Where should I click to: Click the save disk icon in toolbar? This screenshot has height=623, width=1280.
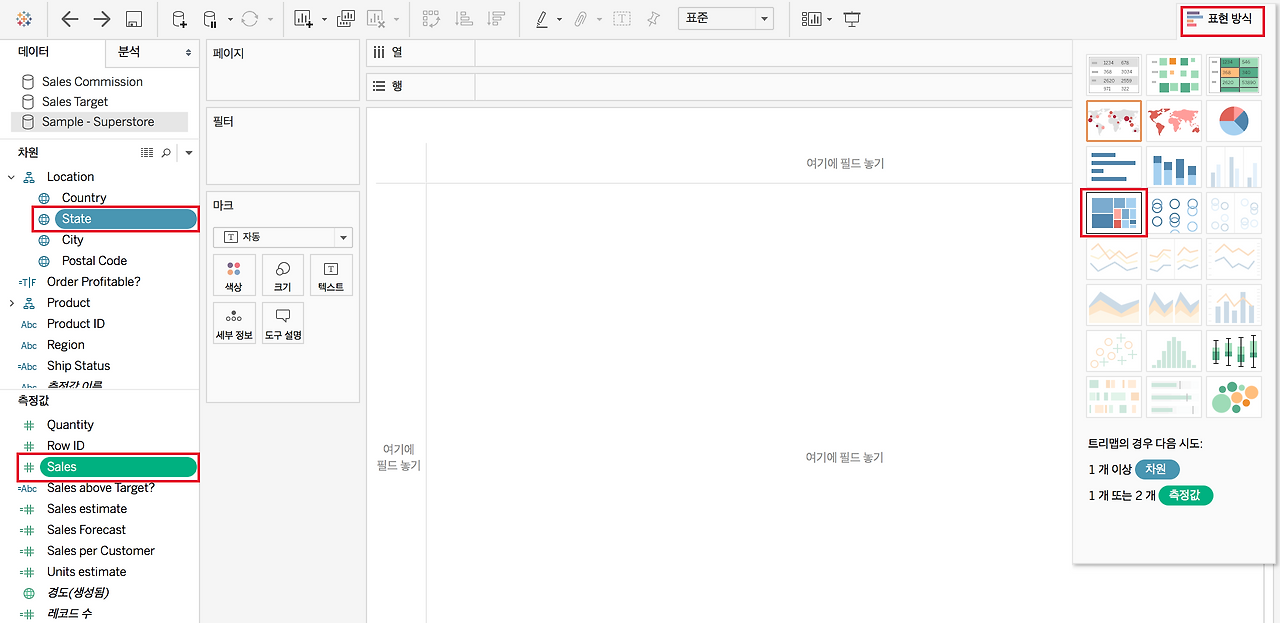(134, 19)
